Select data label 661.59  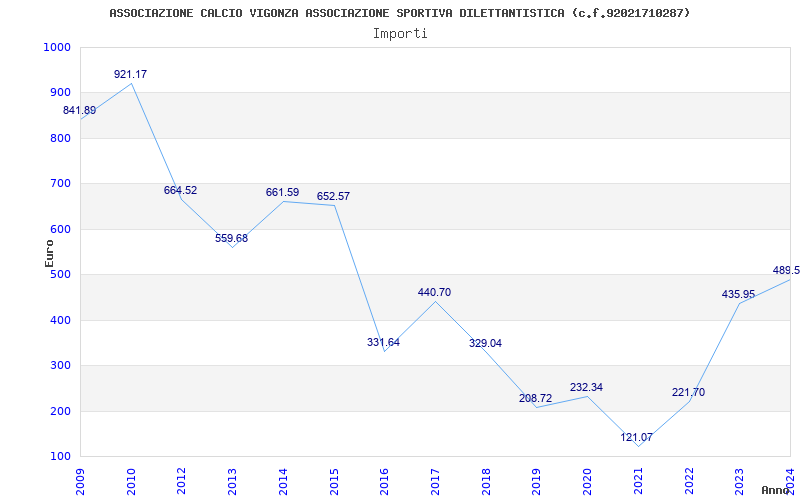pyautogui.click(x=282, y=193)
